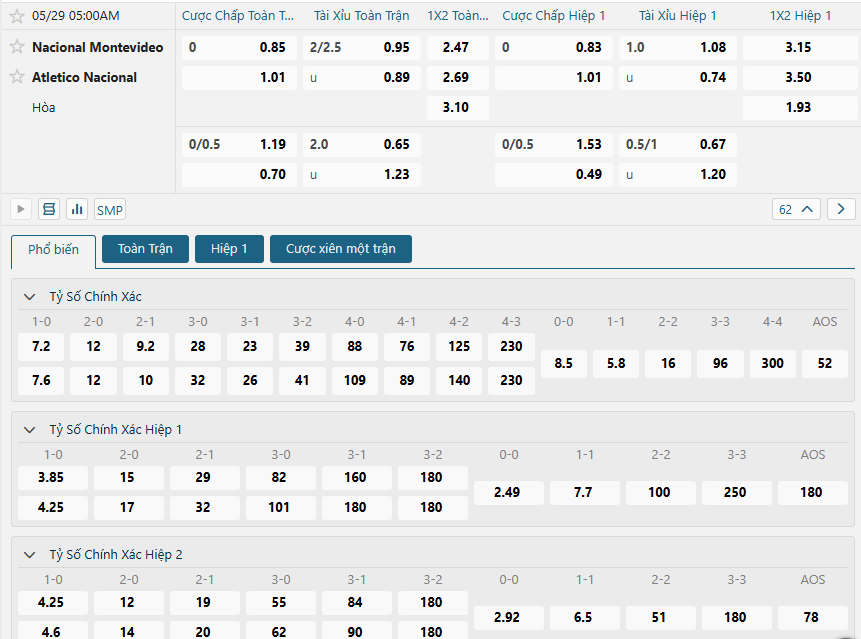This screenshot has width=861, height=639.
Task: Click the live stream play icon
Action: pos(20,209)
